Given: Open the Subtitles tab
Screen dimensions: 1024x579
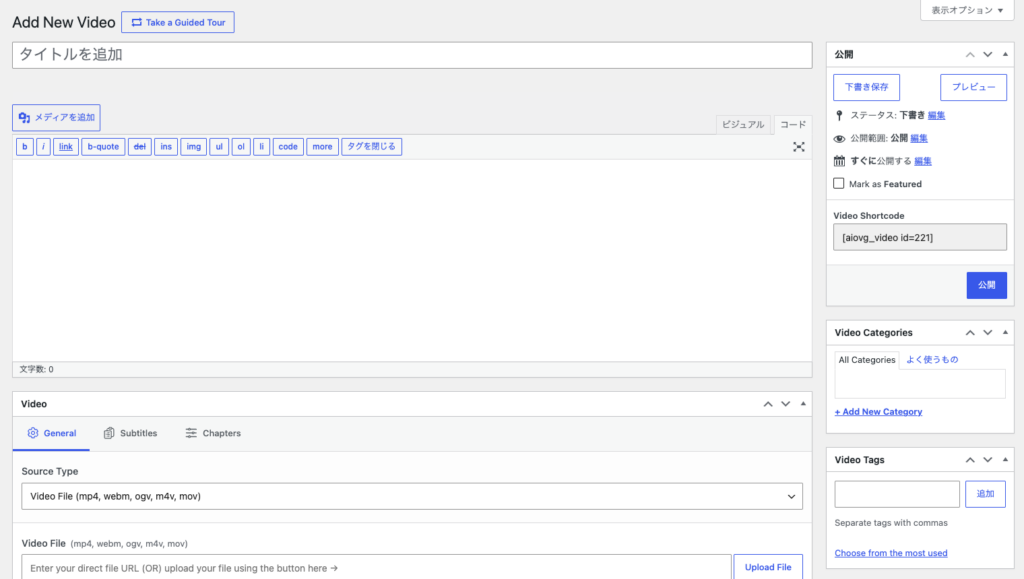Looking at the screenshot, I should pyautogui.click(x=131, y=433).
